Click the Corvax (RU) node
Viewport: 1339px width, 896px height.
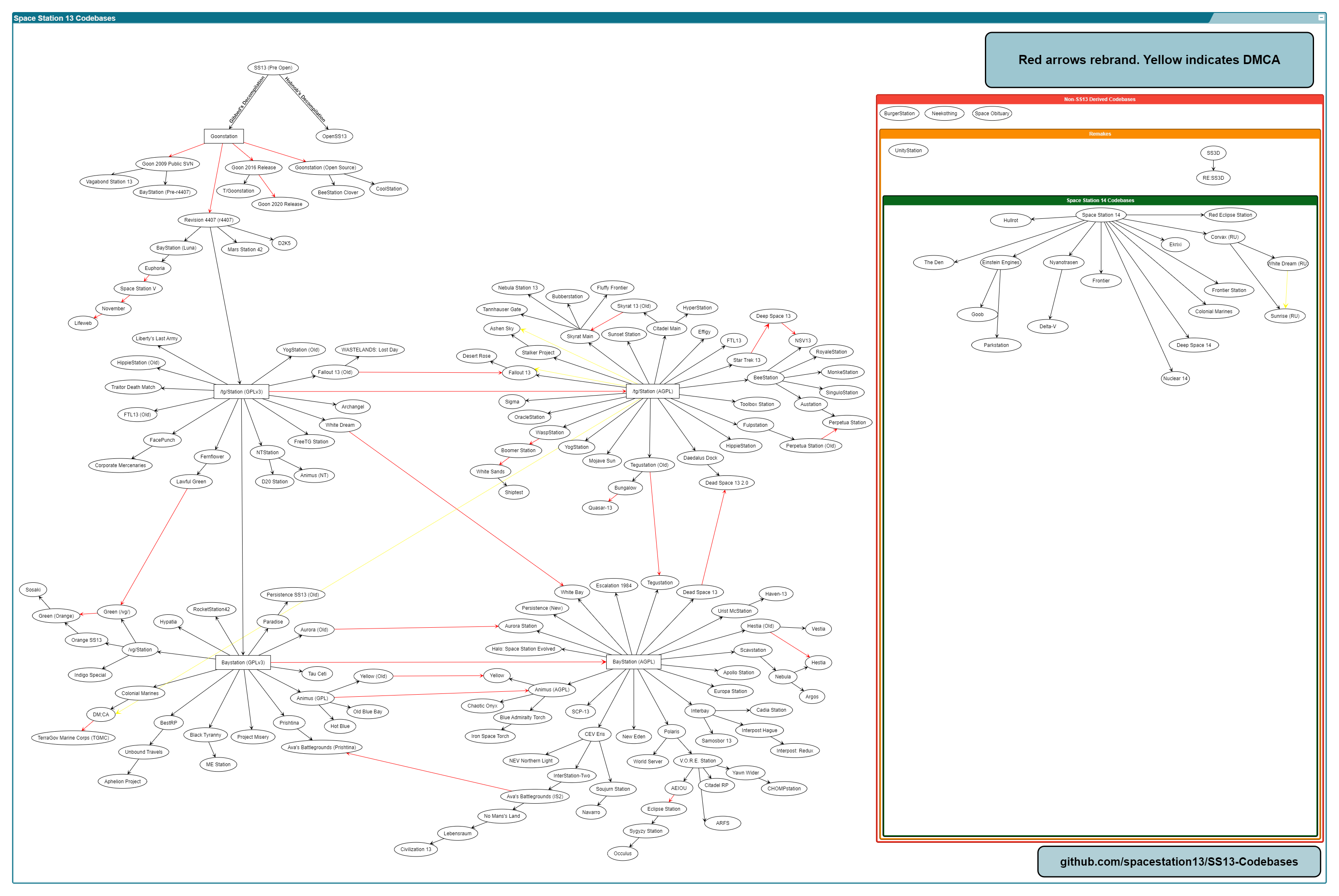tap(1225, 237)
